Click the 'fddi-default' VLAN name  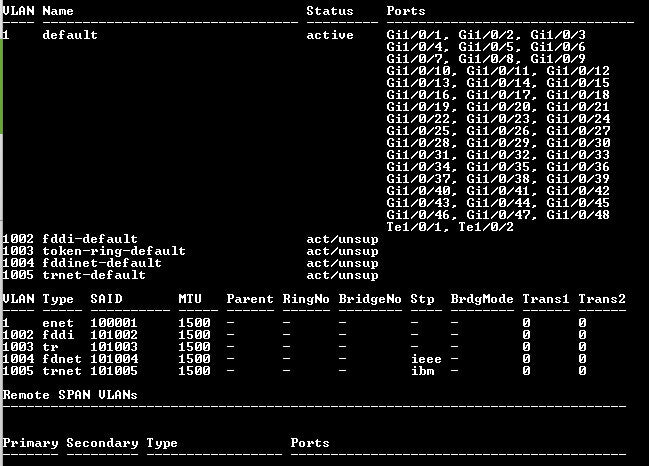point(90,239)
